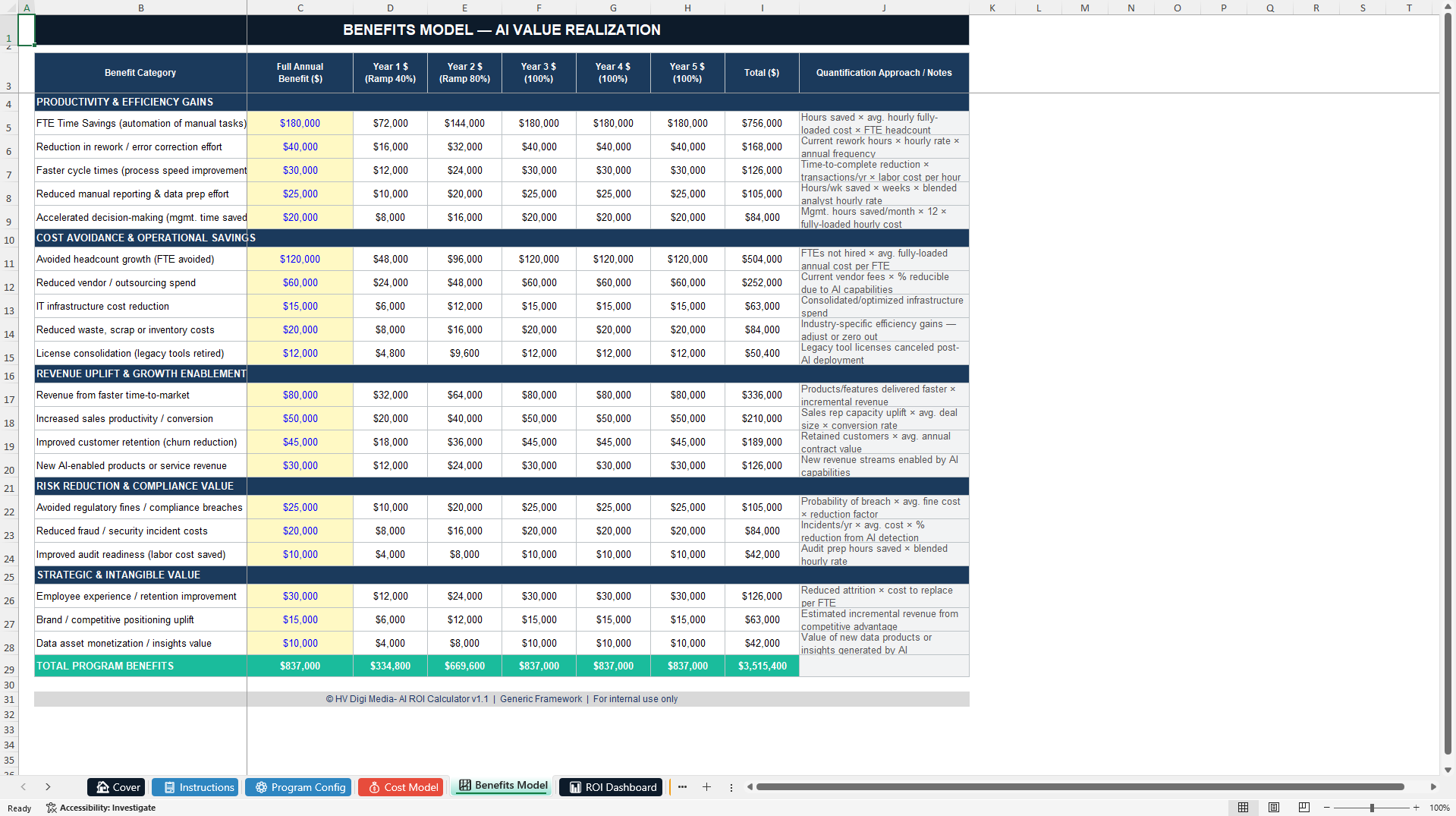Adjust the zoom slider handle
Screen dimensions: 1456x816
[1372, 808]
